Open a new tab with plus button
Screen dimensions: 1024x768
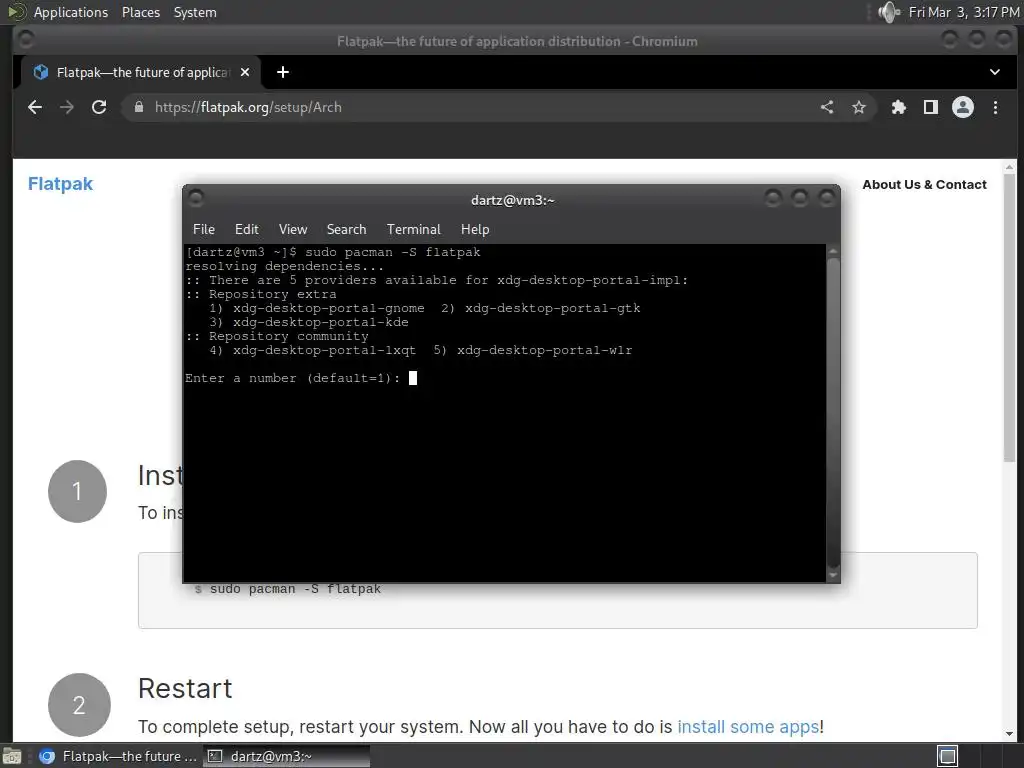pos(283,72)
